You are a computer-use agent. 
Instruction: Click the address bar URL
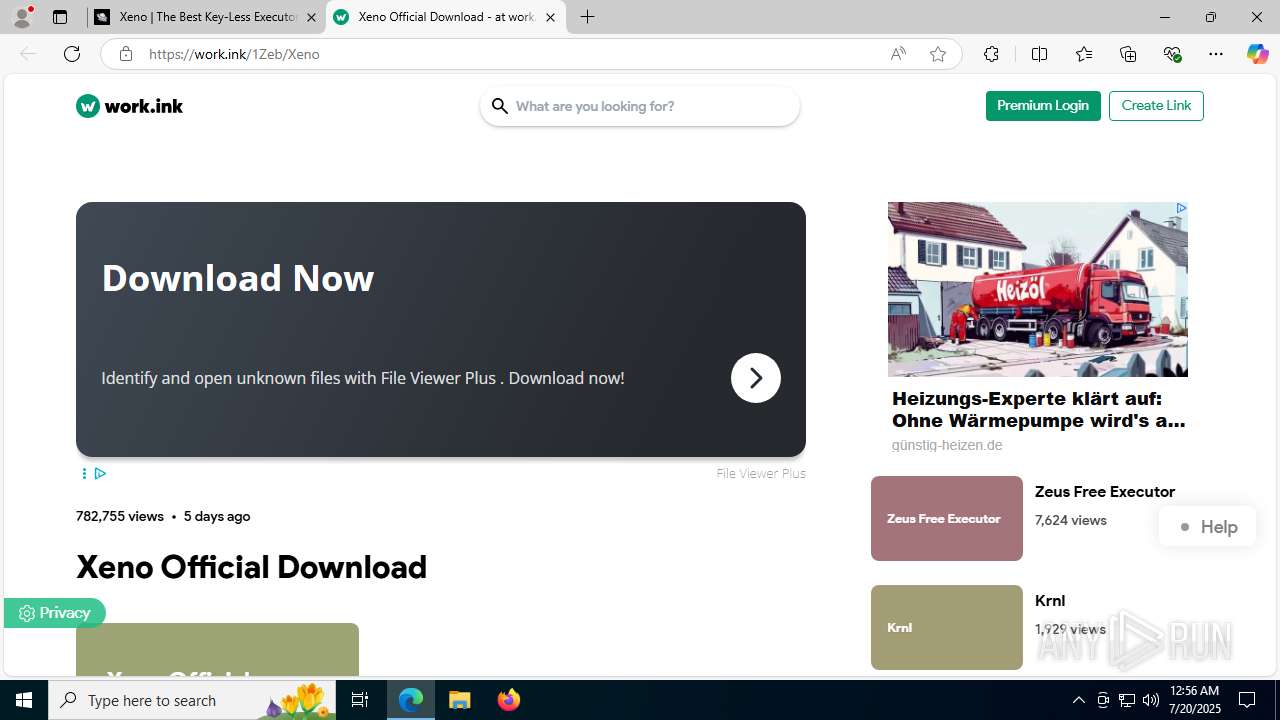click(234, 54)
